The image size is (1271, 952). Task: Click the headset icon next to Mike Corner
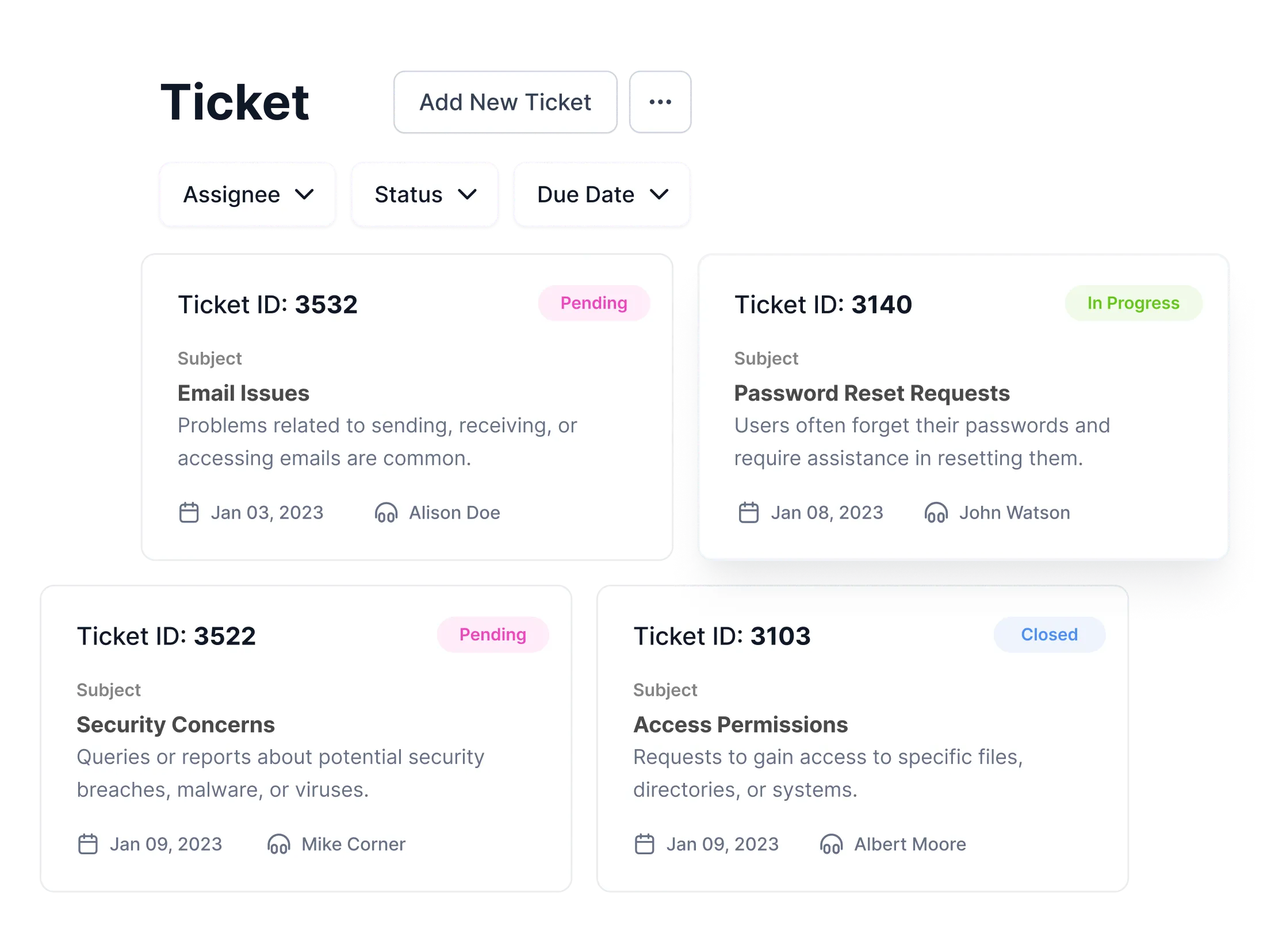278,844
